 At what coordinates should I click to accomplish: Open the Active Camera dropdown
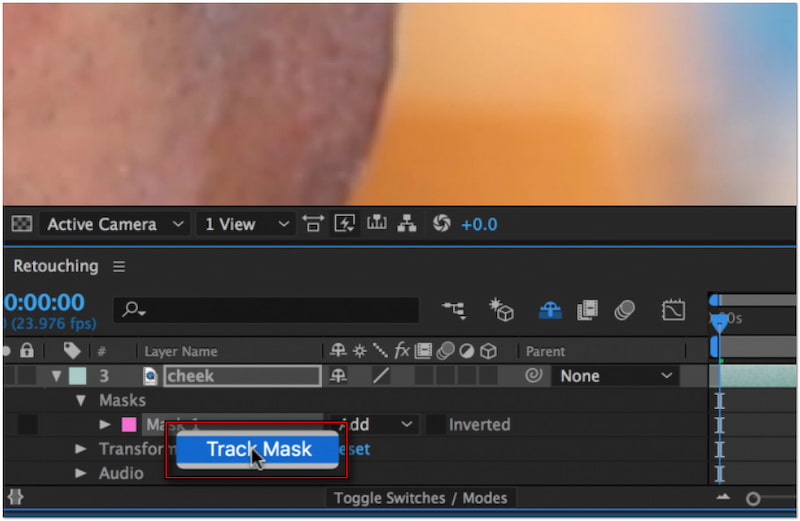[x=114, y=224]
